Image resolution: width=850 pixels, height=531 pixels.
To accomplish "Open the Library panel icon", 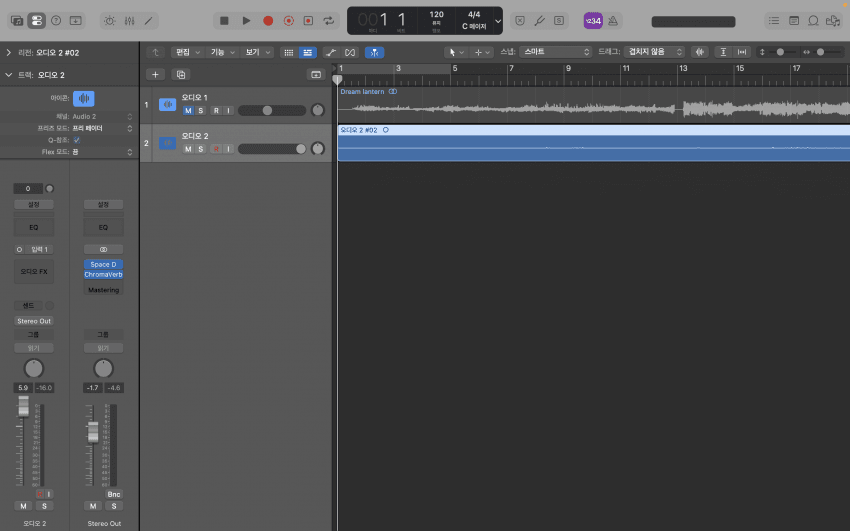I will tap(17, 20).
